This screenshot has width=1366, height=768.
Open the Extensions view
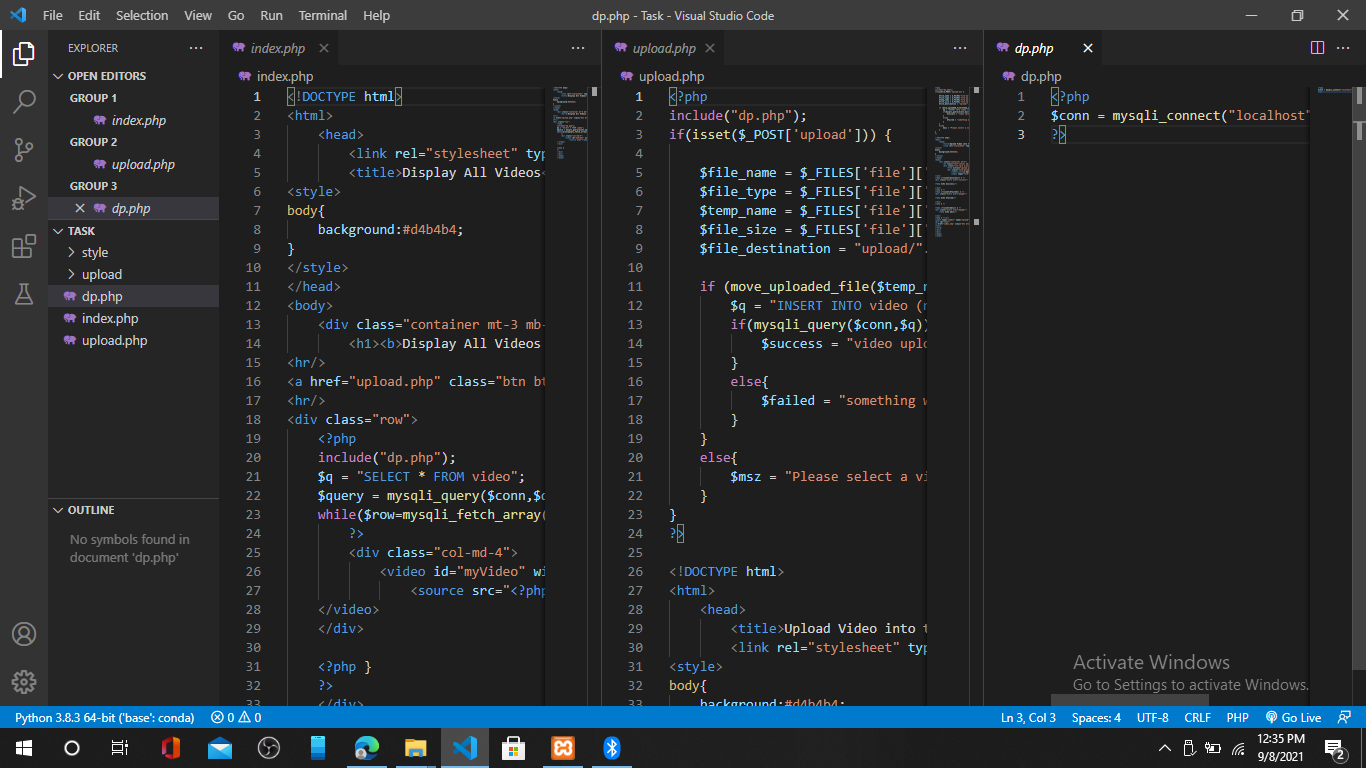point(24,245)
